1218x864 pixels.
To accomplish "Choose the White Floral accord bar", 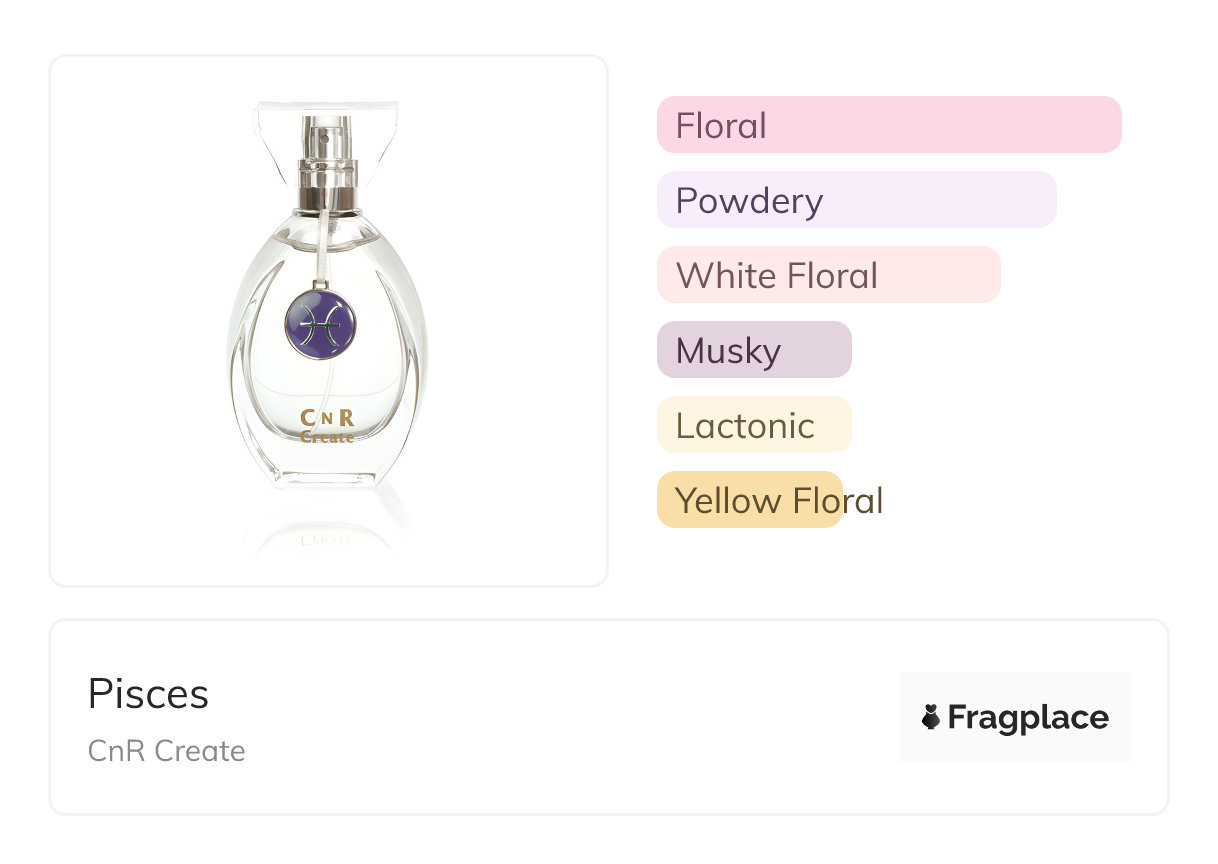I will pyautogui.click(x=828, y=275).
